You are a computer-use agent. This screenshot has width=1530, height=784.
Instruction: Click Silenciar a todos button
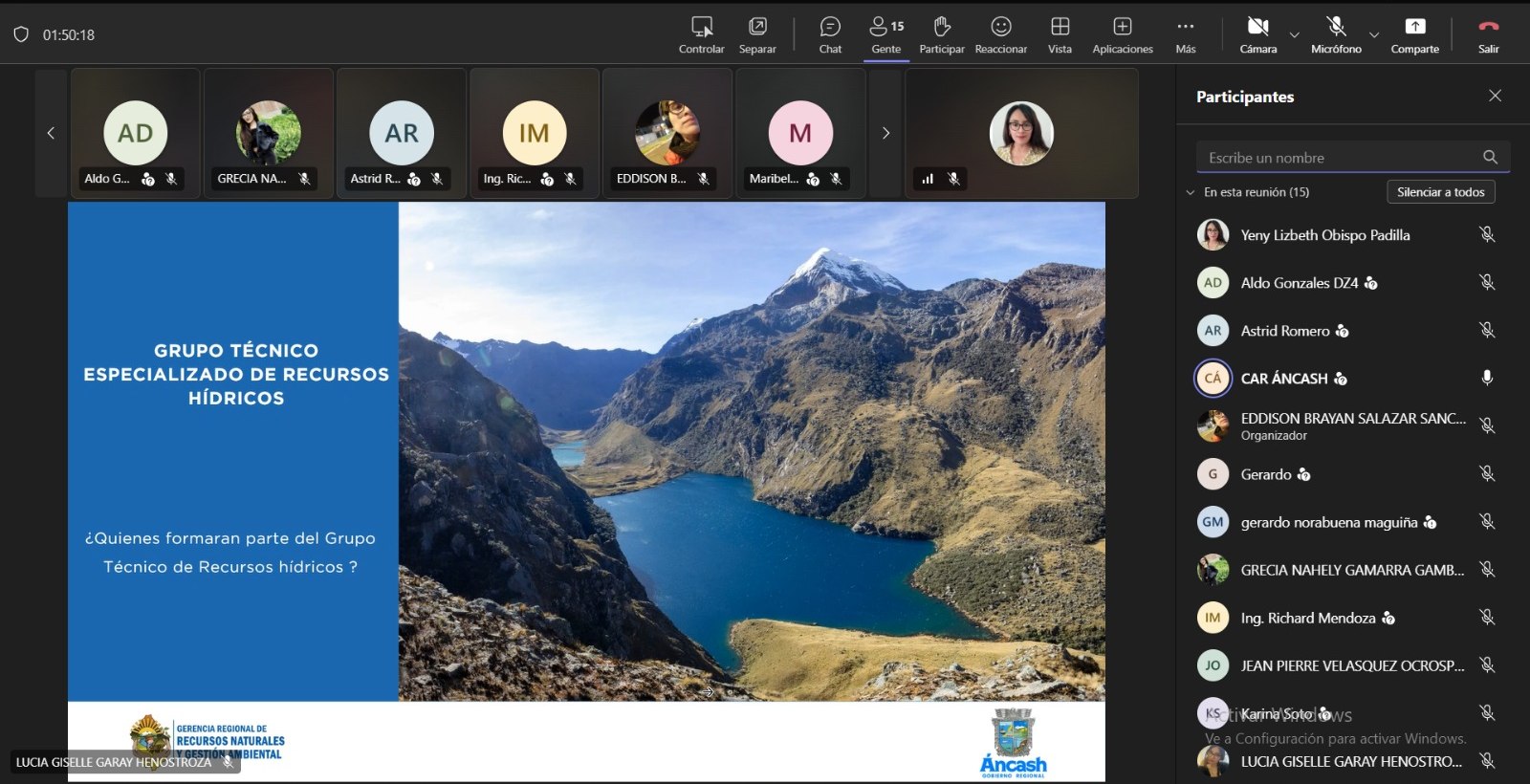point(1440,192)
